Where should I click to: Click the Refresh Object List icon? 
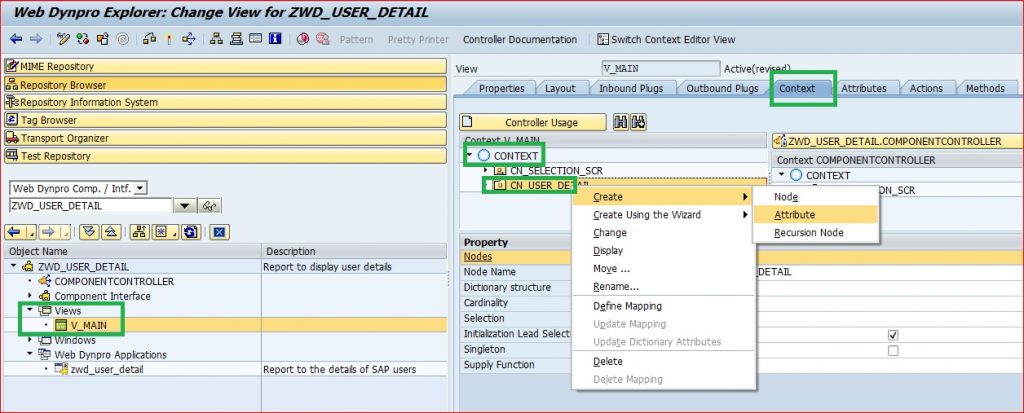(x=190, y=232)
